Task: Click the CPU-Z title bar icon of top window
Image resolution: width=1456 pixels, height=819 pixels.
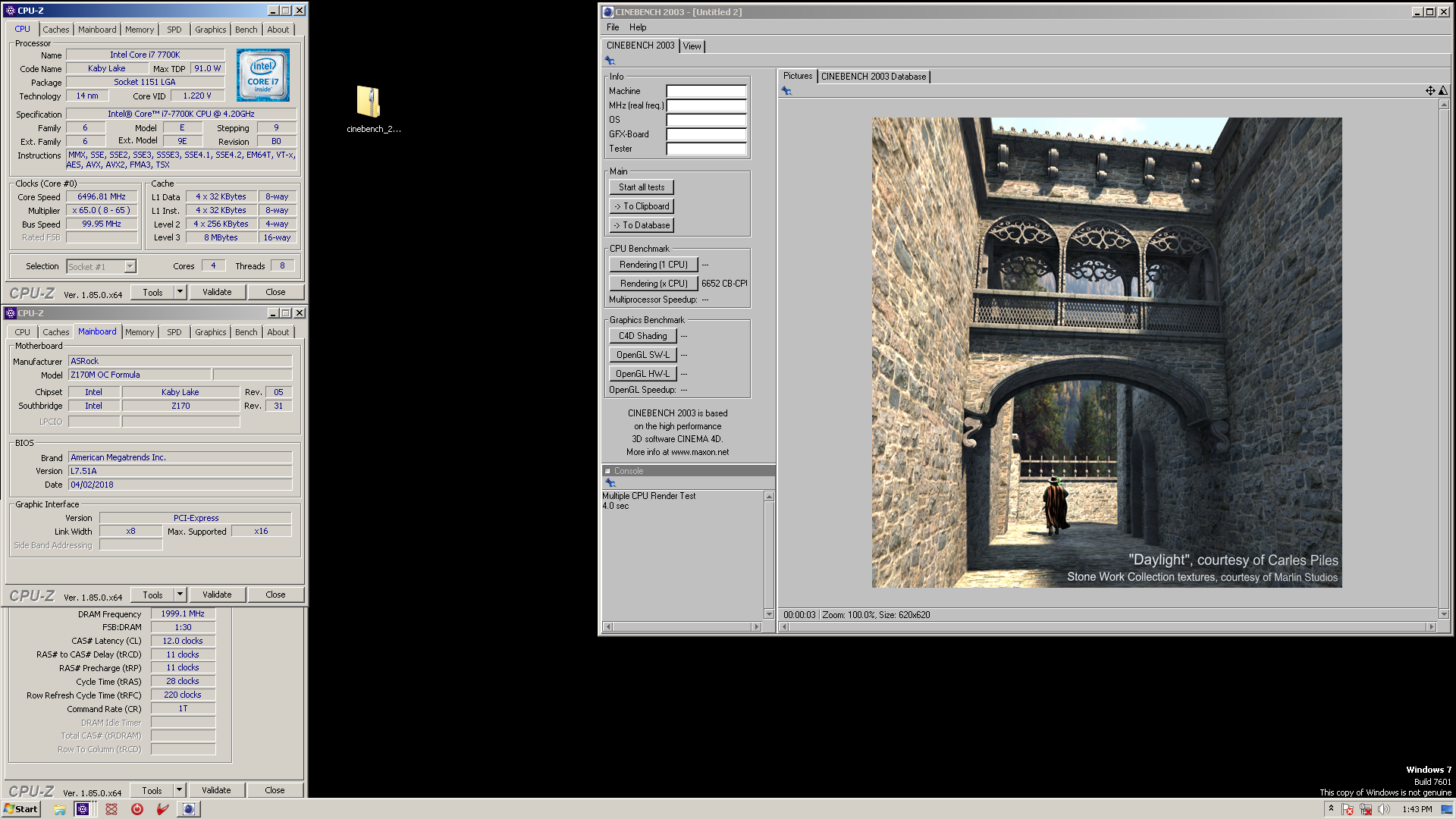Action: (x=10, y=11)
